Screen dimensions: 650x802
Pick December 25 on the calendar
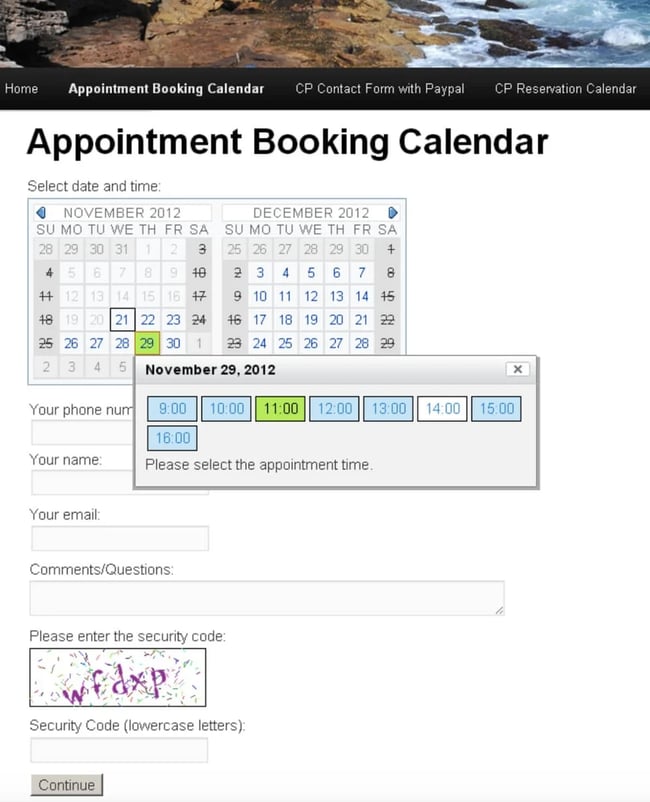[286, 343]
